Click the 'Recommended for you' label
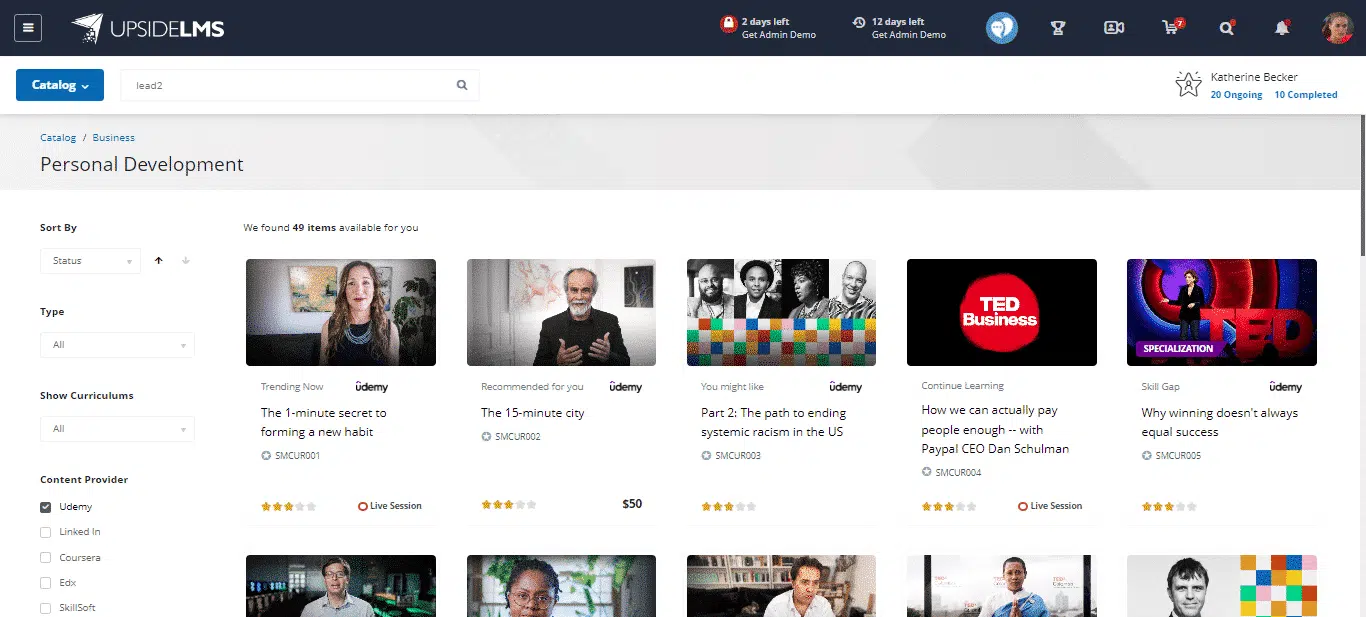Viewport: 1366px width, 617px height. 532,387
